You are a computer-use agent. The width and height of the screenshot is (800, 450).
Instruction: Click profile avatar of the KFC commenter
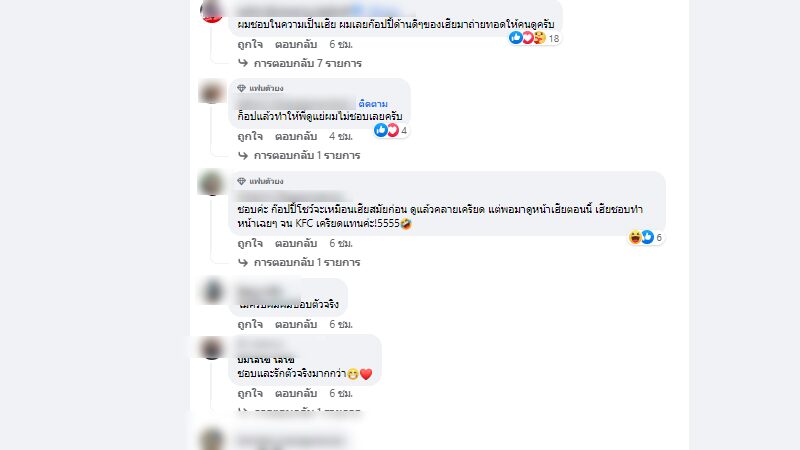212,183
